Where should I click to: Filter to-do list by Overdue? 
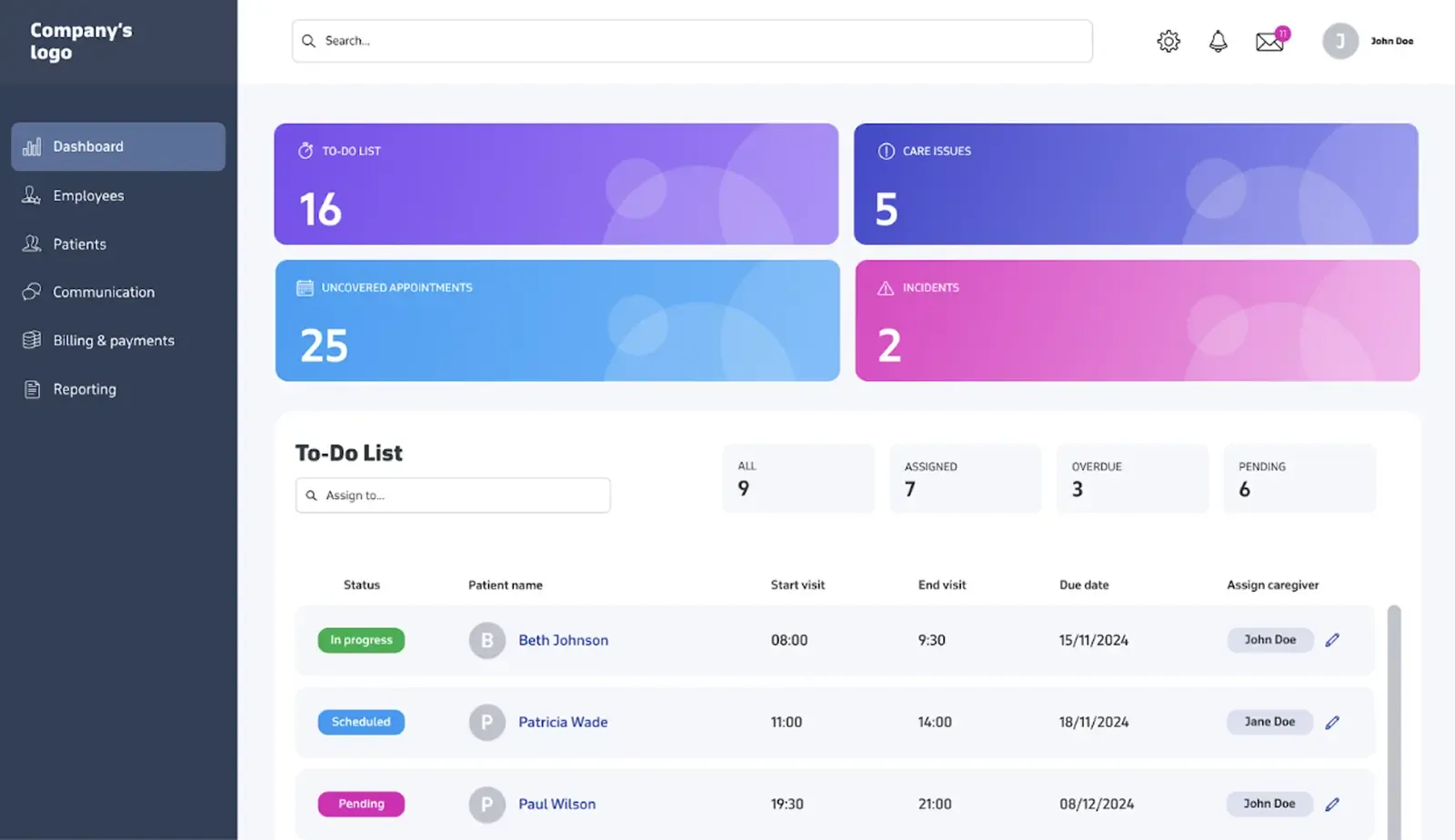(1131, 478)
